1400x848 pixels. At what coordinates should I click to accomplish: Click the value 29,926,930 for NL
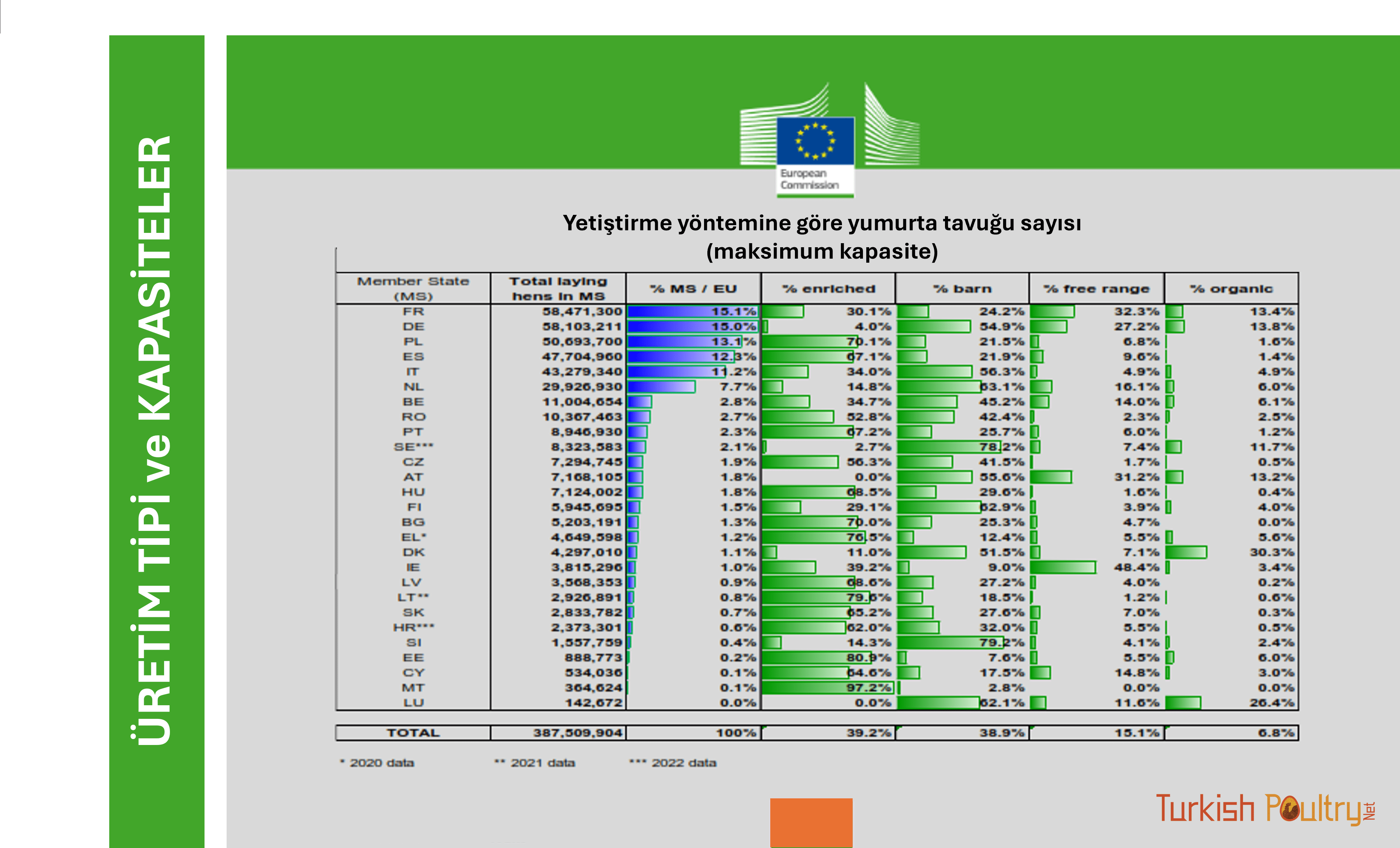582,387
